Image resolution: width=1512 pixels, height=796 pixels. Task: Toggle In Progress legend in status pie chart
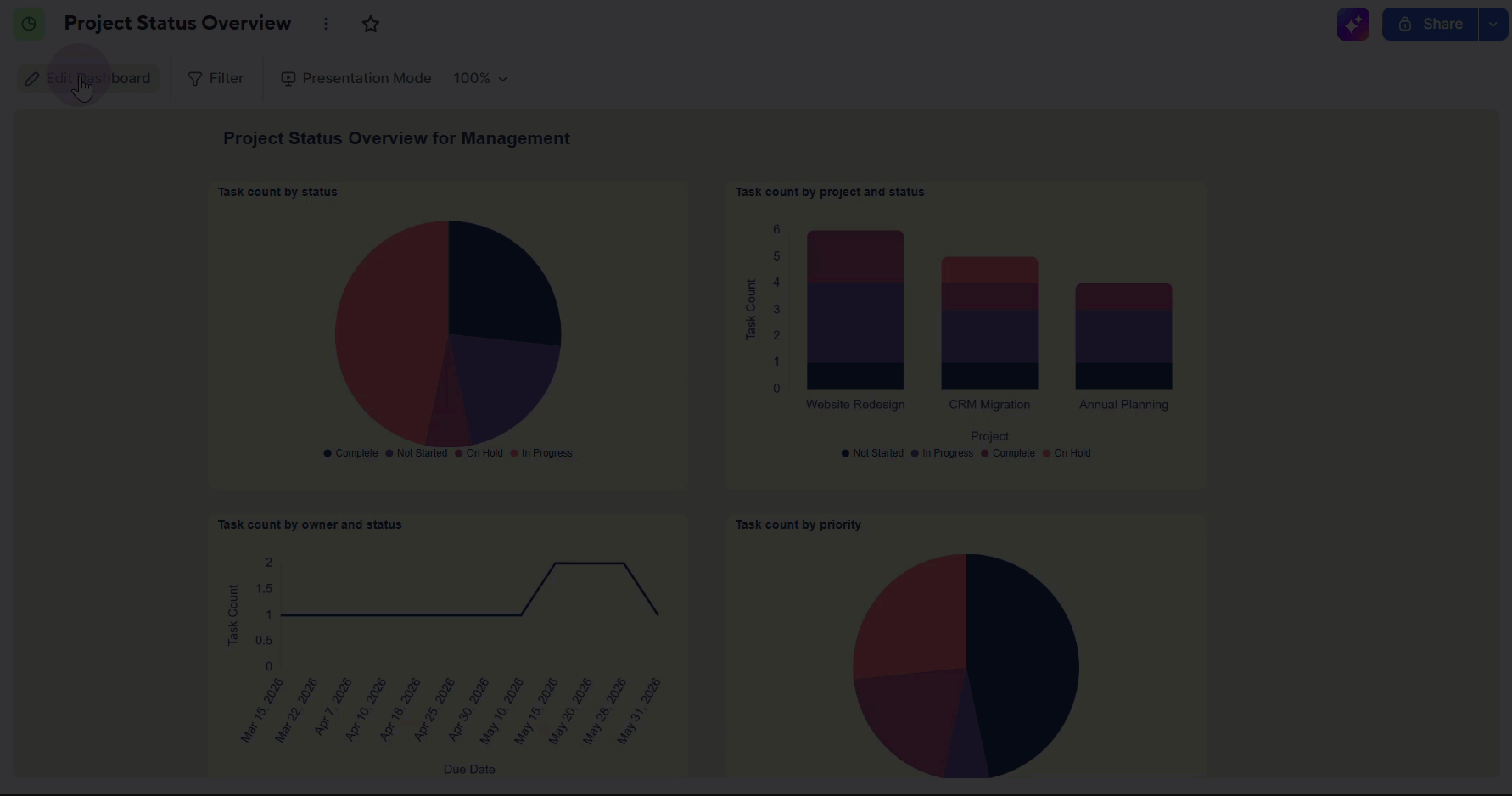pos(541,453)
